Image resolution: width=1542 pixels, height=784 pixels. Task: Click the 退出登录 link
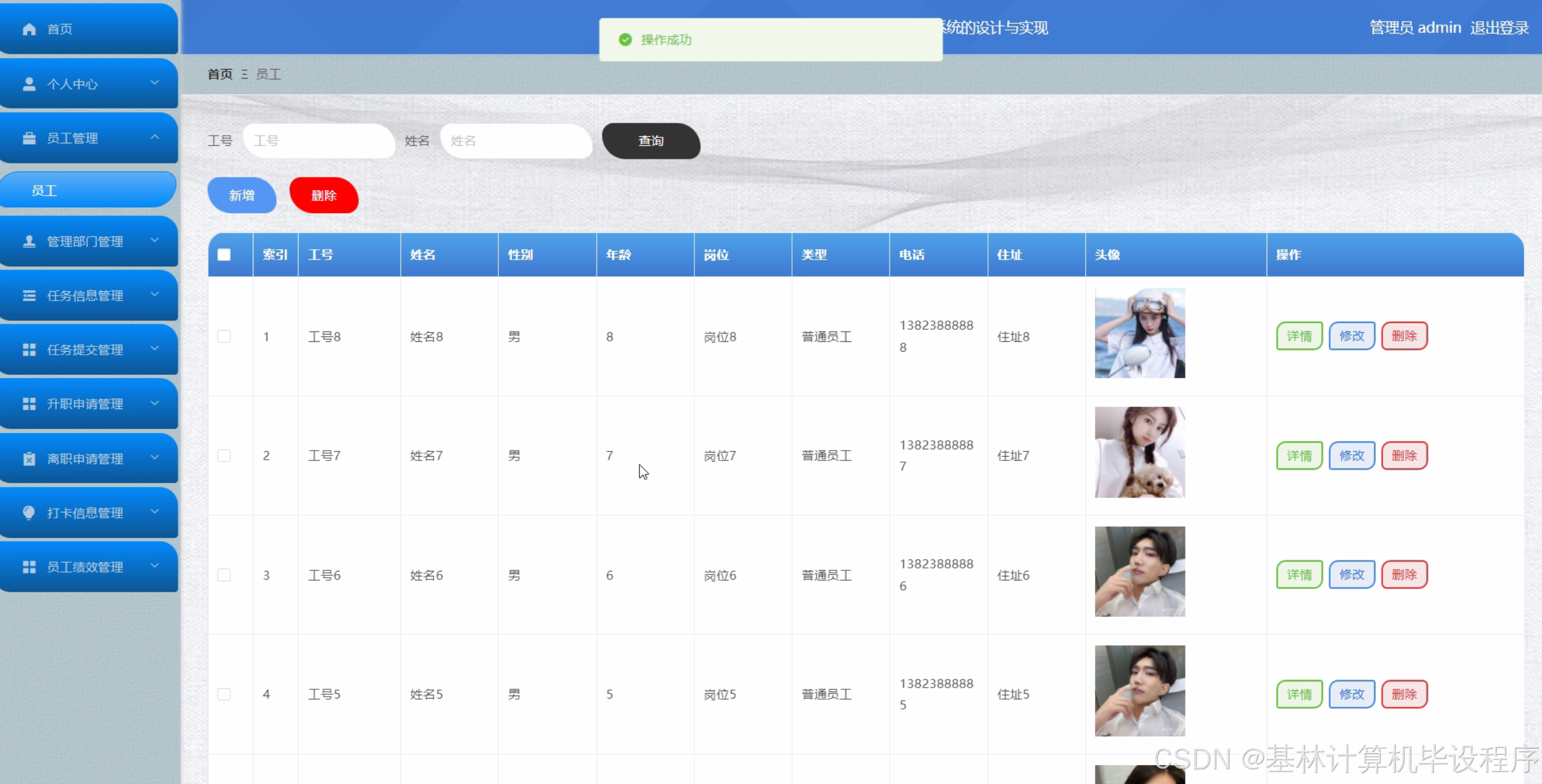[x=1499, y=28]
